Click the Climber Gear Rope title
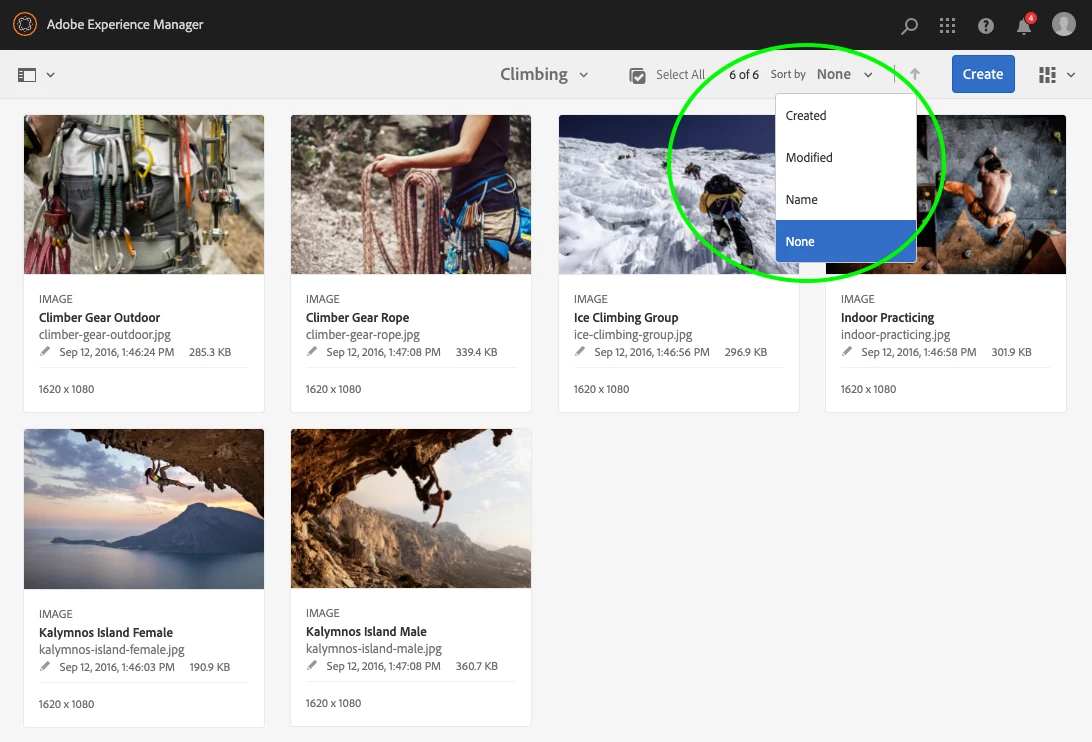Viewport: 1092px width, 742px height. tap(357, 318)
